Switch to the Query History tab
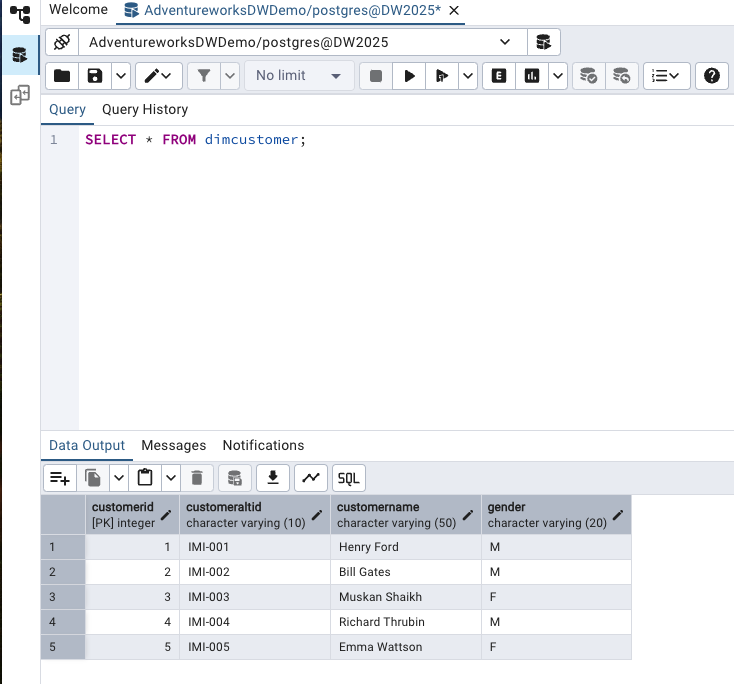 [x=145, y=110]
